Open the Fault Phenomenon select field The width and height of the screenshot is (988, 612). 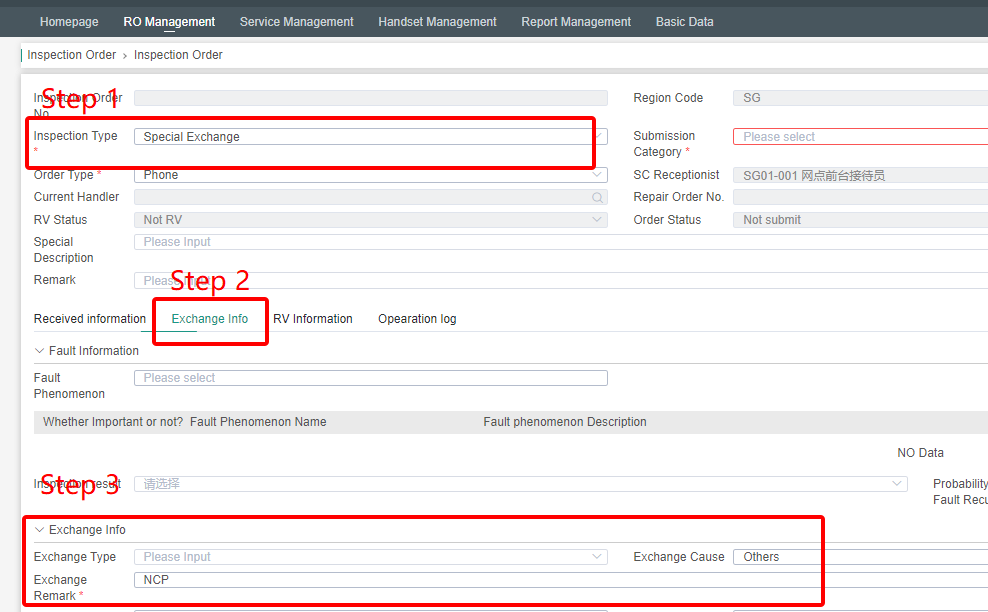tap(370, 378)
